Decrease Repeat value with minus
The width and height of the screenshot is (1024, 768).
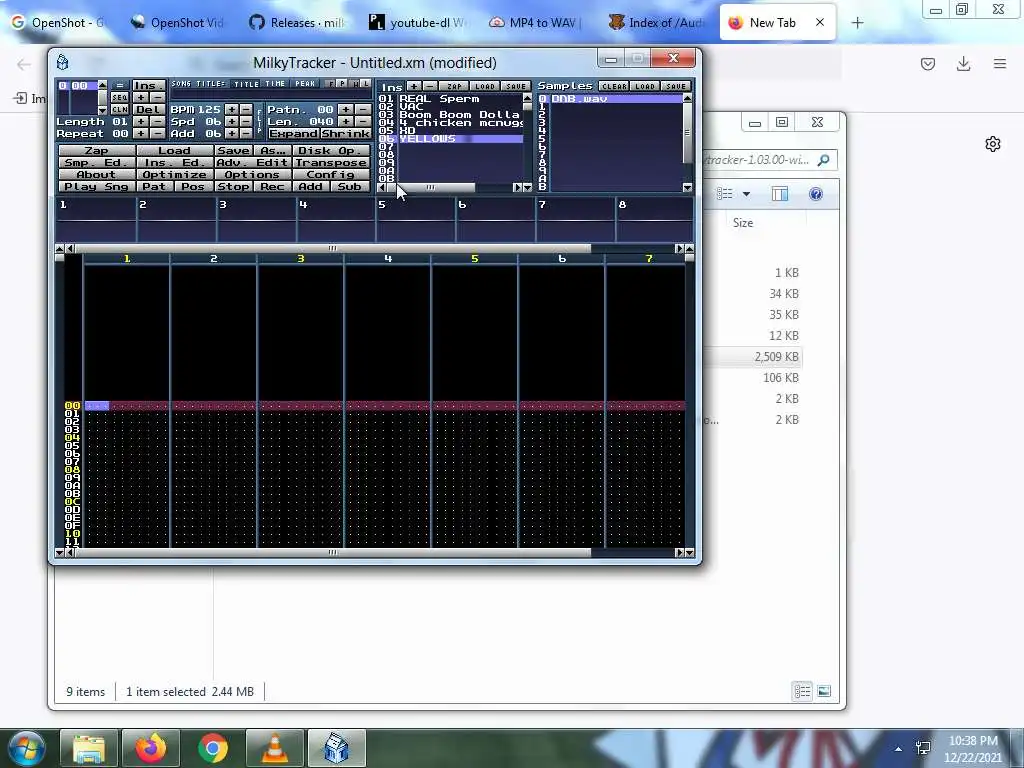157,133
